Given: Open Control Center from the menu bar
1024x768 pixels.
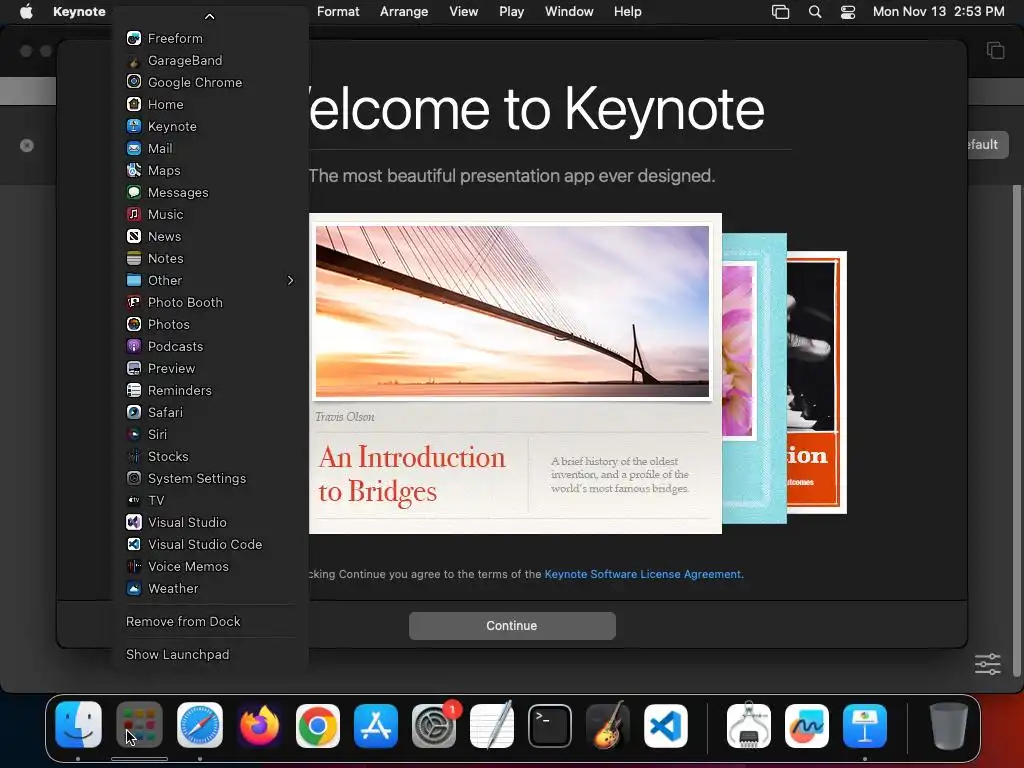Looking at the screenshot, I should pos(848,11).
